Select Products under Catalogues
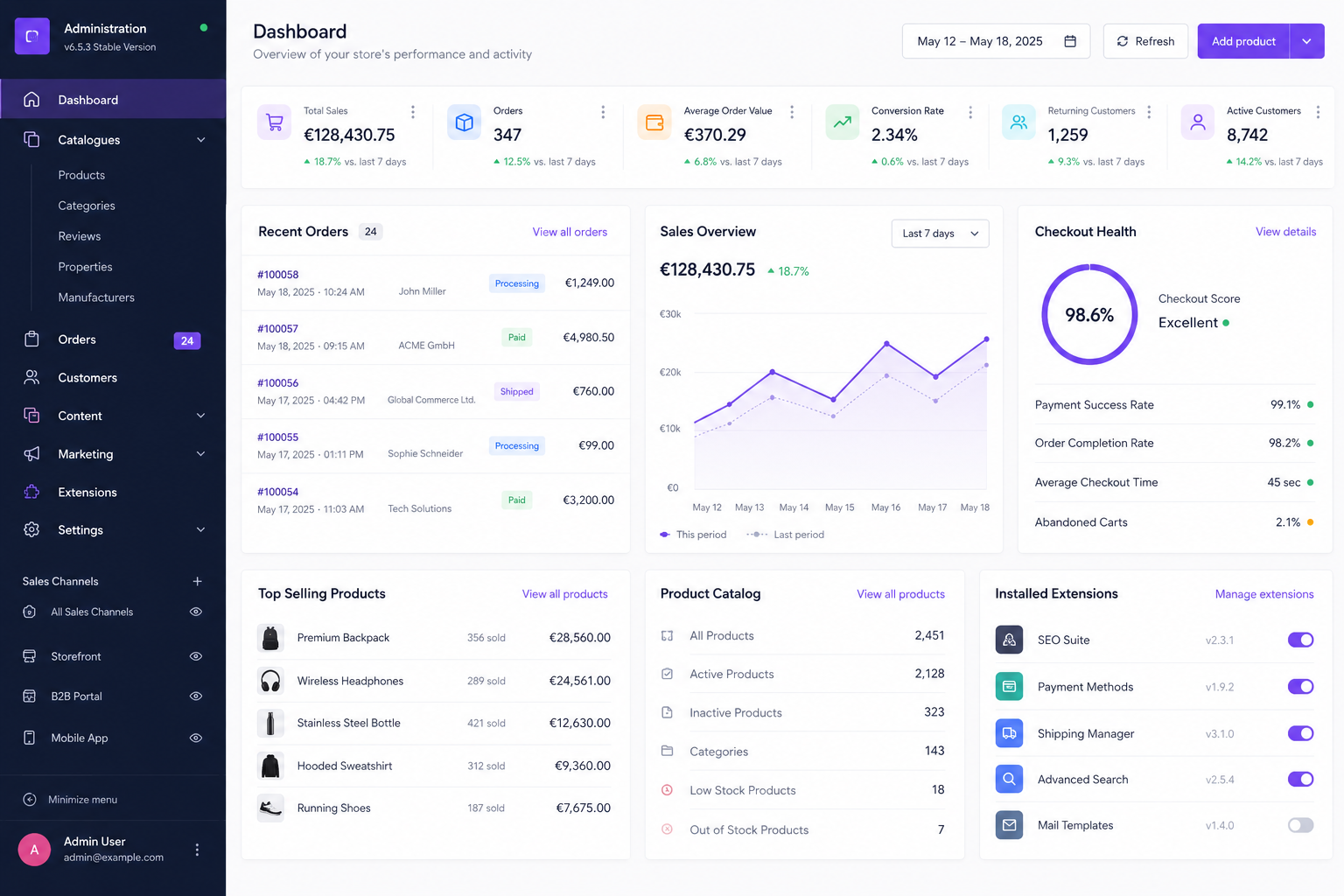 81,175
